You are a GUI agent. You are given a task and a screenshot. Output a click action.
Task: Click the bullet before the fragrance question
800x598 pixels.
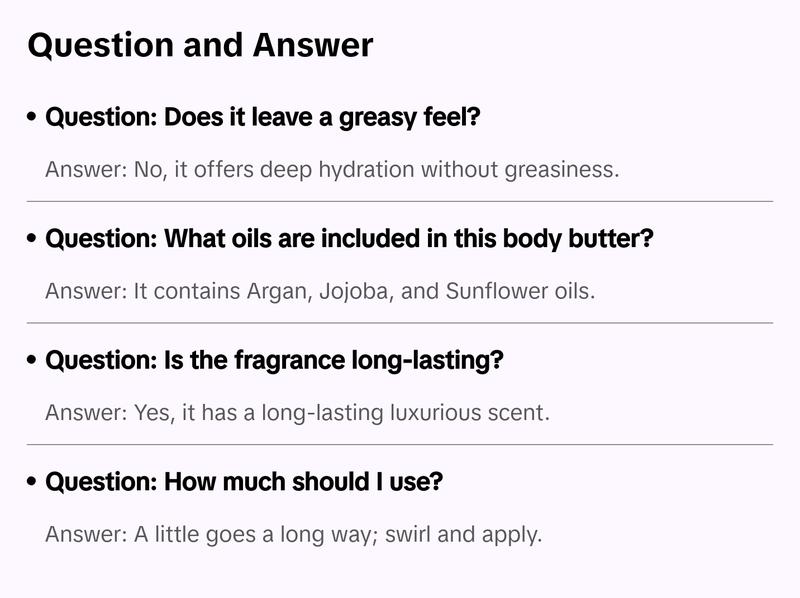click(33, 361)
